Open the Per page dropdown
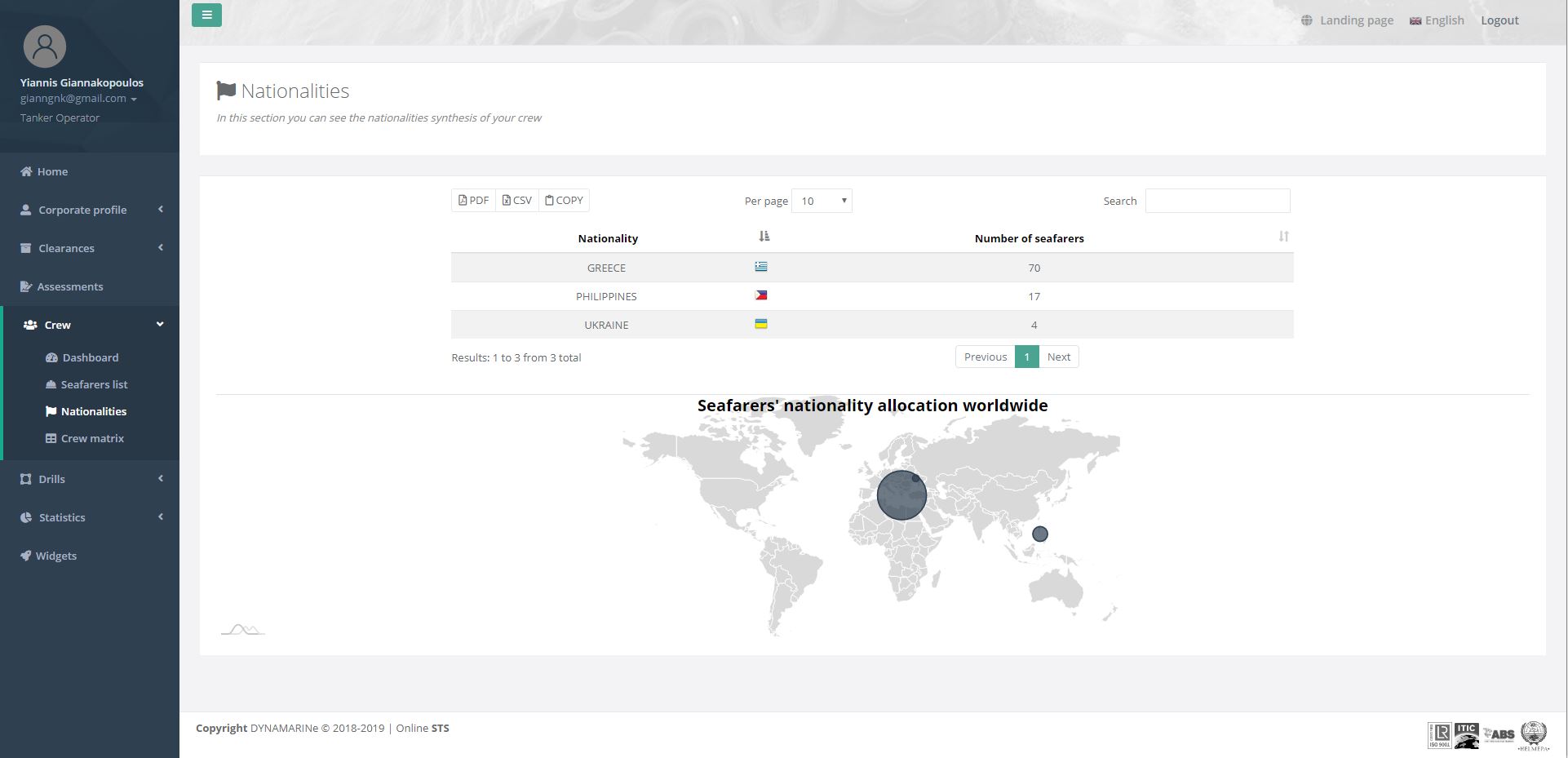 coord(822,201)
